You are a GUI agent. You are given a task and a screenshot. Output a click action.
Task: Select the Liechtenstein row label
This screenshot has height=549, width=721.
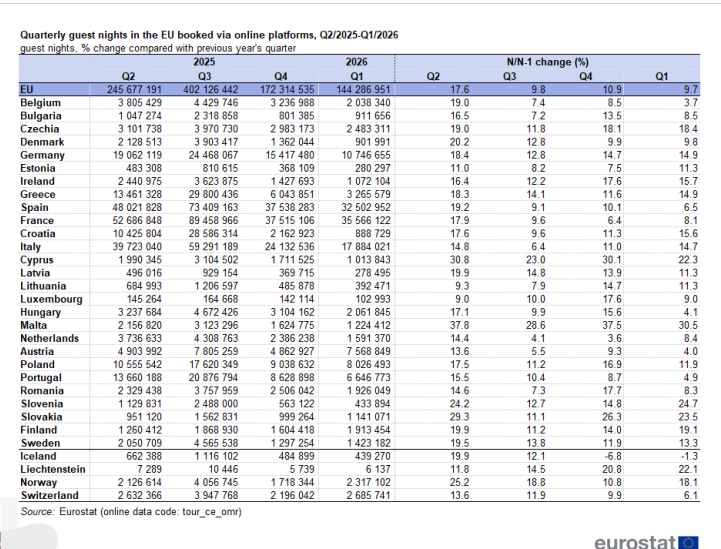[53, 469]
